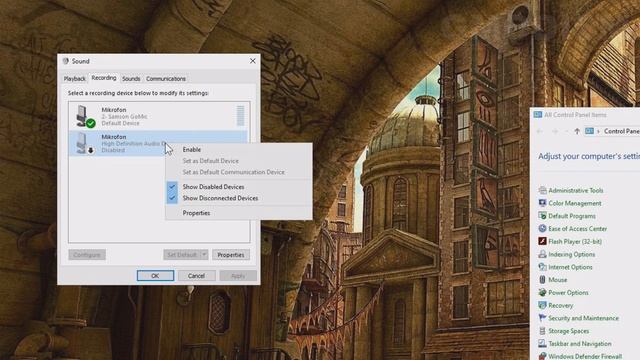Viewport: 640px width, 360px height.
Task: Open the Default Programs link
Action: 572,216
